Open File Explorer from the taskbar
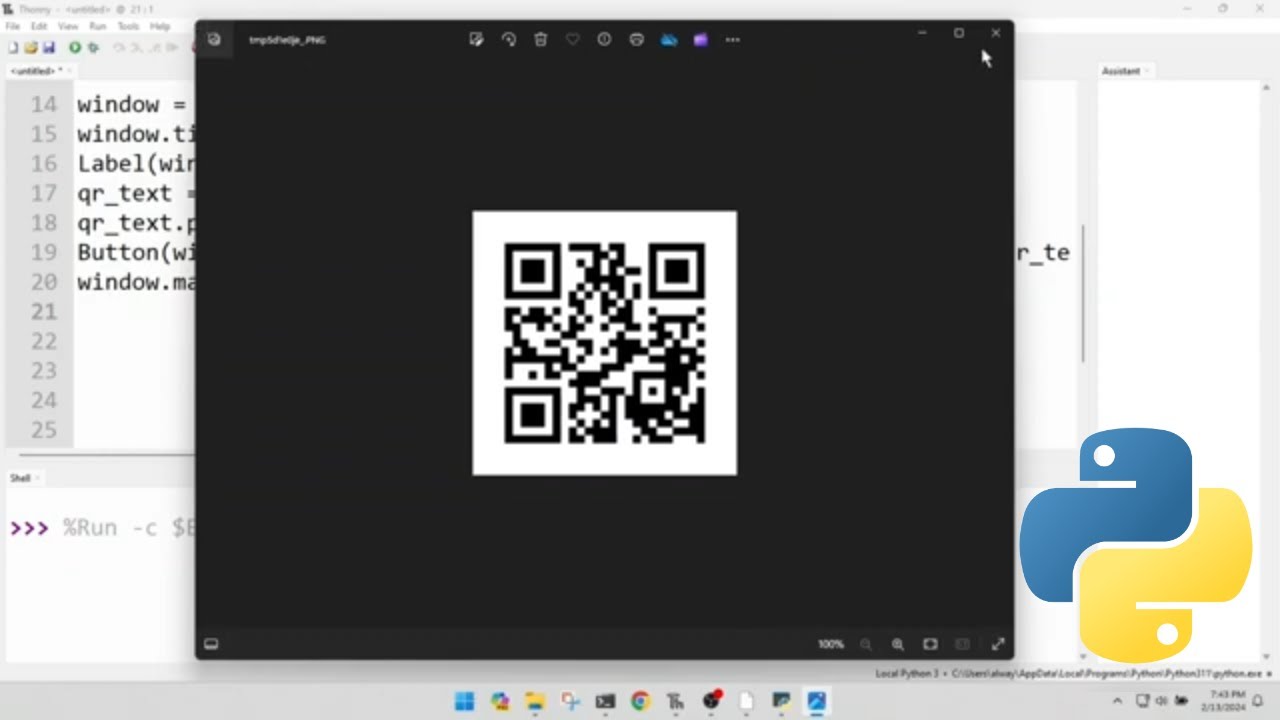Image resolution: width=1280 pixels, height=720 pixels. [535, 701]
